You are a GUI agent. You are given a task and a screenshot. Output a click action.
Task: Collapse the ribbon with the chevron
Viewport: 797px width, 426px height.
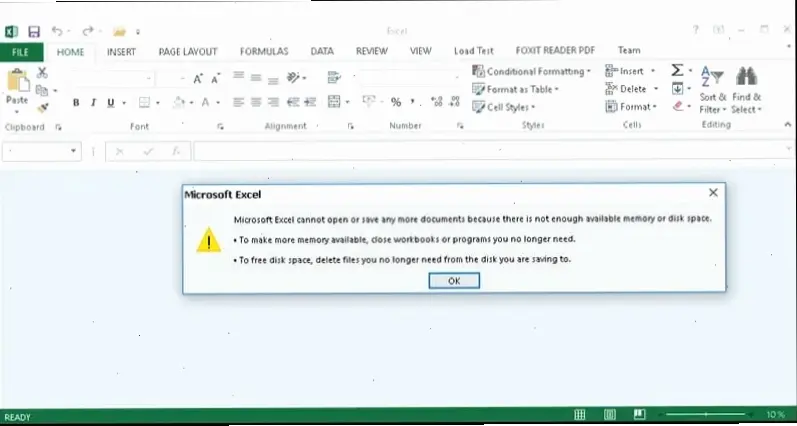click(x=788, y=125)
